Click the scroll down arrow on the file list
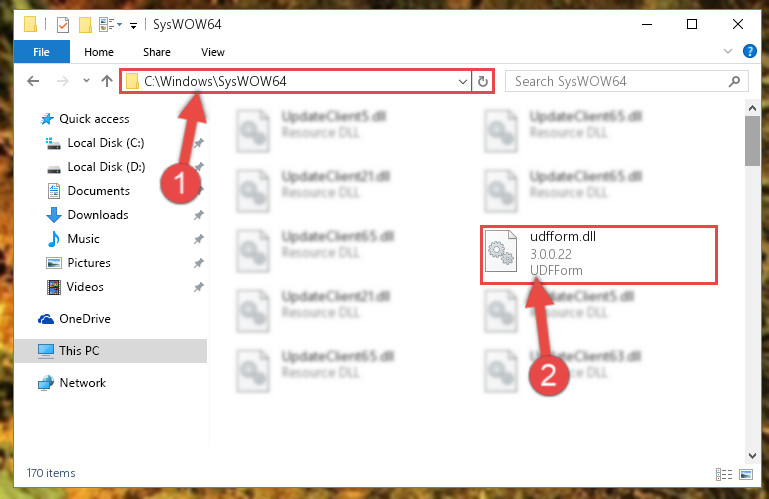This screenshot has width=769, height=499. tap(752, 455)
